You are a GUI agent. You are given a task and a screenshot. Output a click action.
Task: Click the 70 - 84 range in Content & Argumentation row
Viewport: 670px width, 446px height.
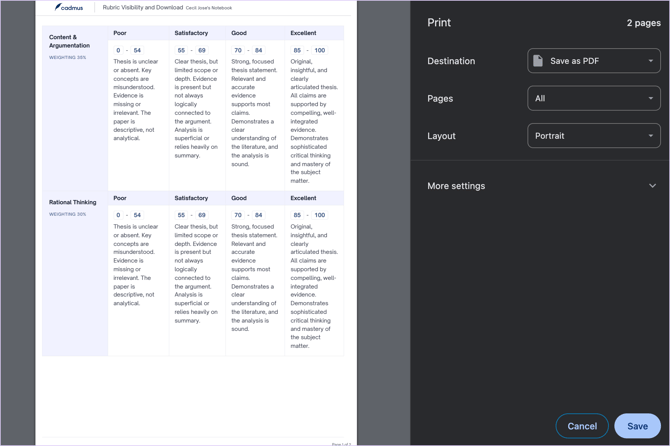tap(248, 50)
